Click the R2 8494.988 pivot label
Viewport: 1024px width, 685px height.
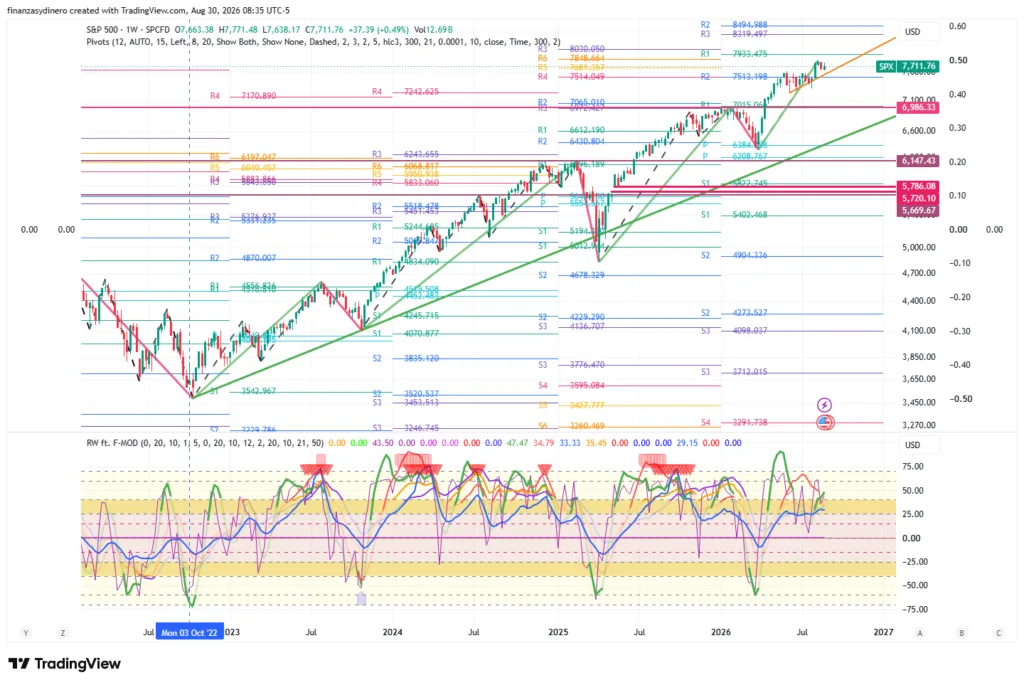point(734,25)
